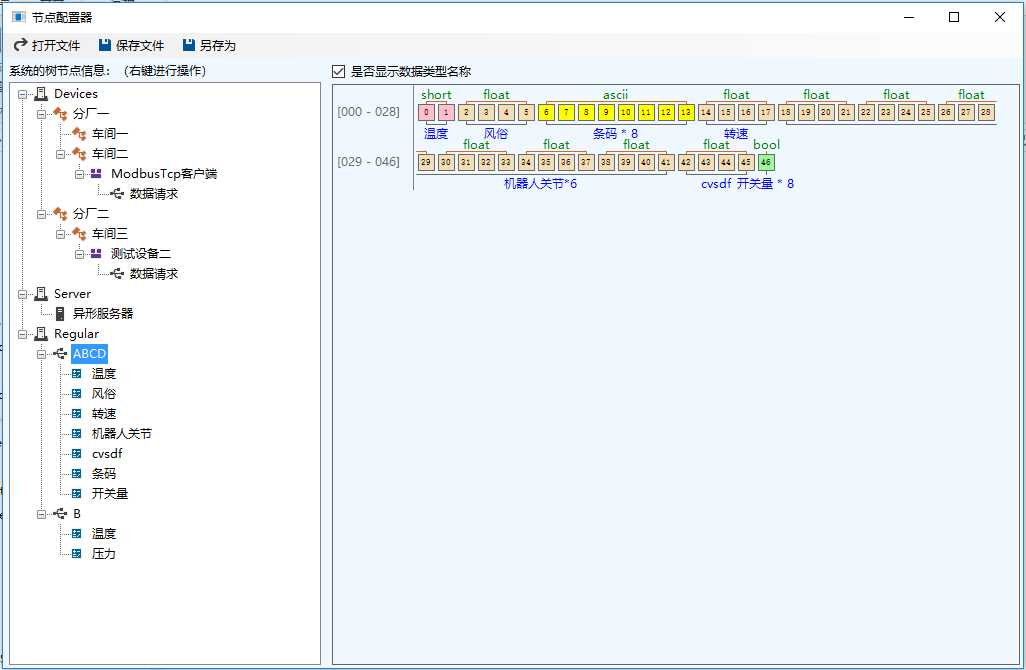Click the B node usb-style icon
This screenshot has width=1026, height=670.
[60, 514]
